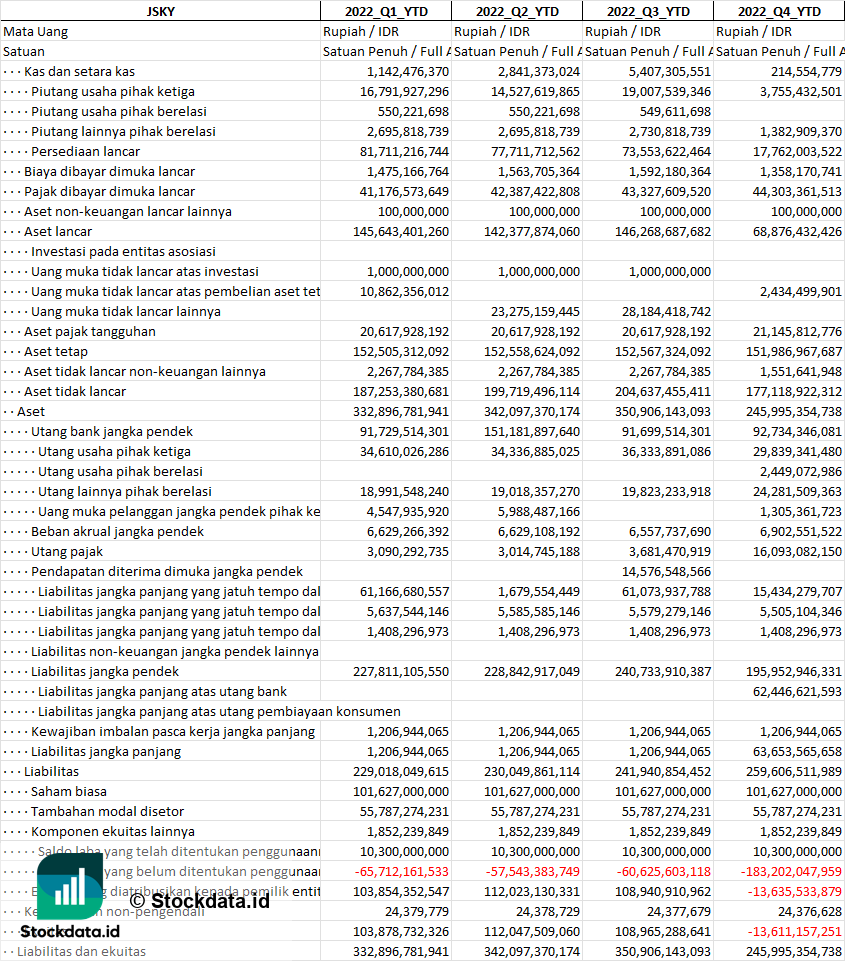The width and height of the screenshot is (845, 961).
Task: Click Aset tidak lancar Q2 value 199,719,496,114
Action: [532, 392]
